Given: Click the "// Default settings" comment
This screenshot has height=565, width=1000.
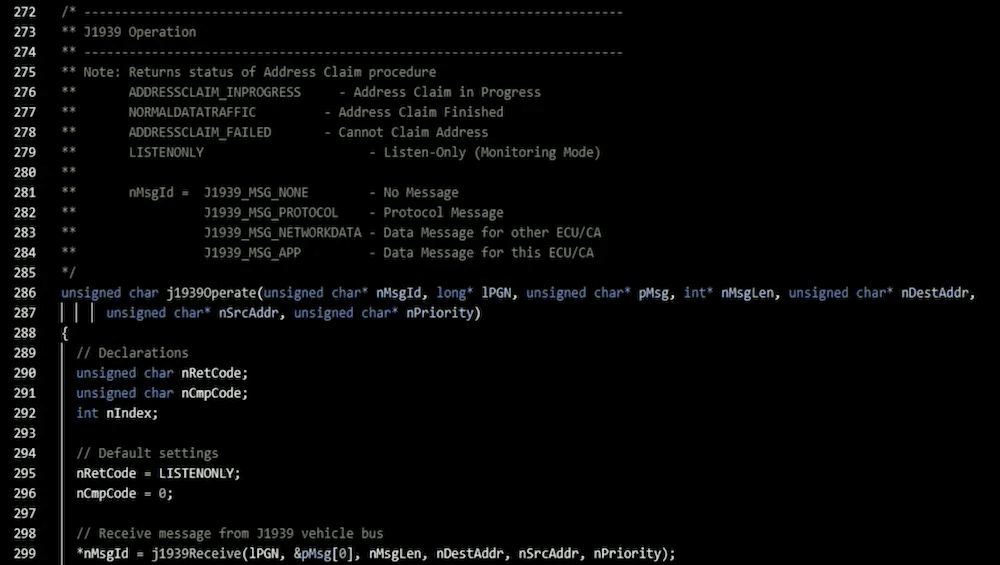Looking at the screenshot, I should 147,453.
